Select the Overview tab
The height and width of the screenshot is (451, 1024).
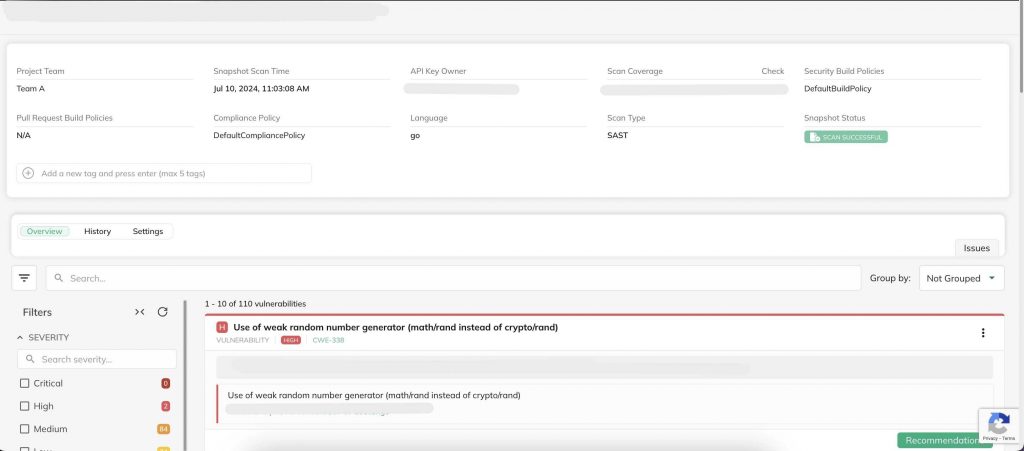(44, 231)
